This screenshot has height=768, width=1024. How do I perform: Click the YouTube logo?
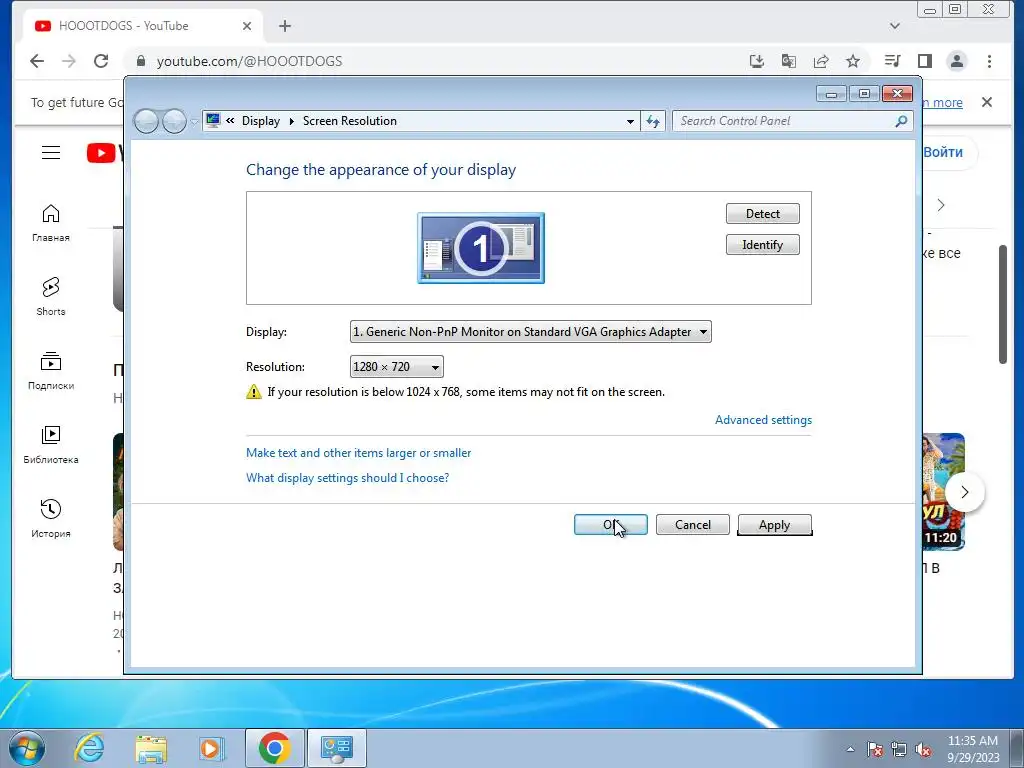coord(104,153)
